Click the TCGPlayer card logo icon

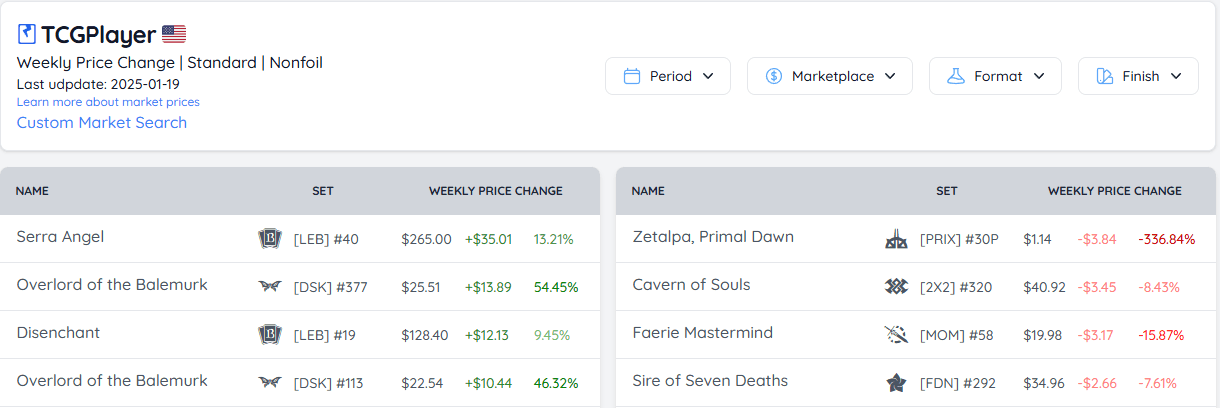(x=27, y=34)
